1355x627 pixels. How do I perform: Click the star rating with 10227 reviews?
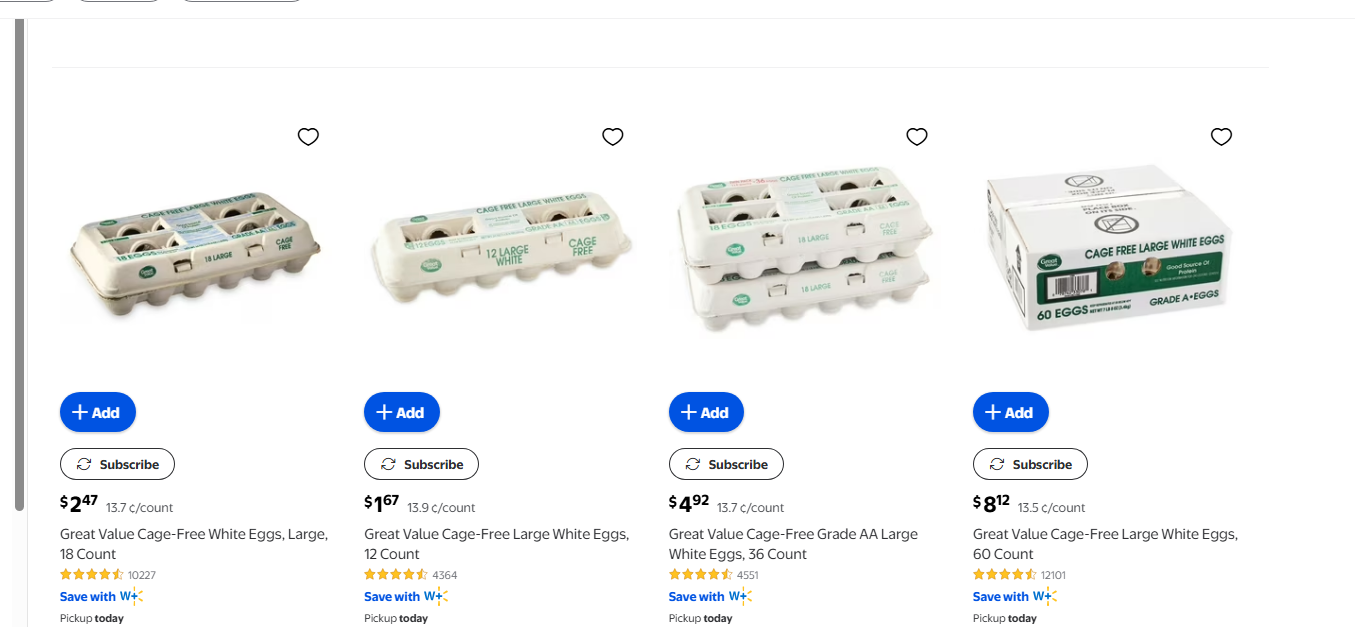(92, 575)
